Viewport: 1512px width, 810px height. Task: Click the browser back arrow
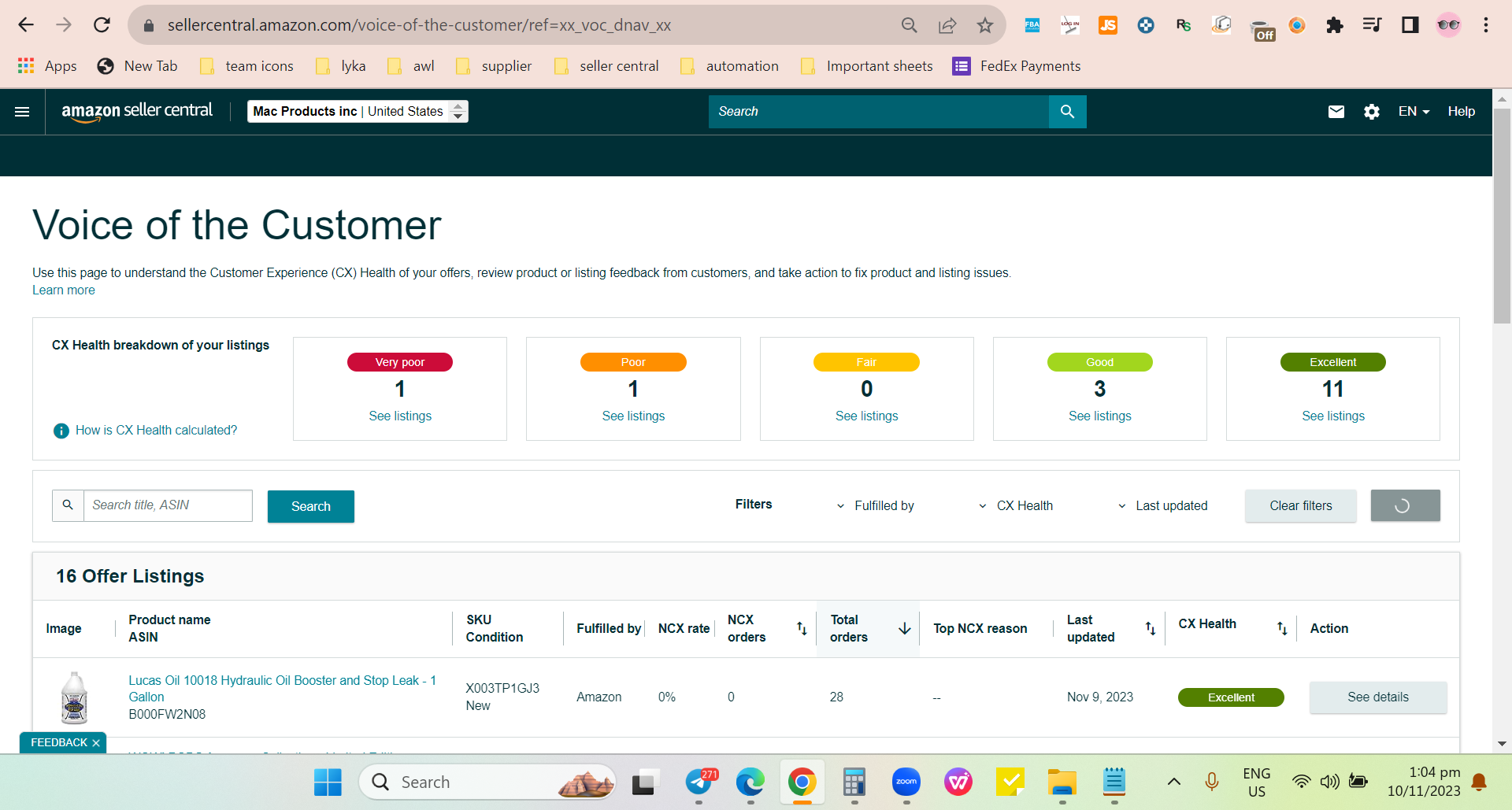[26, 25]
